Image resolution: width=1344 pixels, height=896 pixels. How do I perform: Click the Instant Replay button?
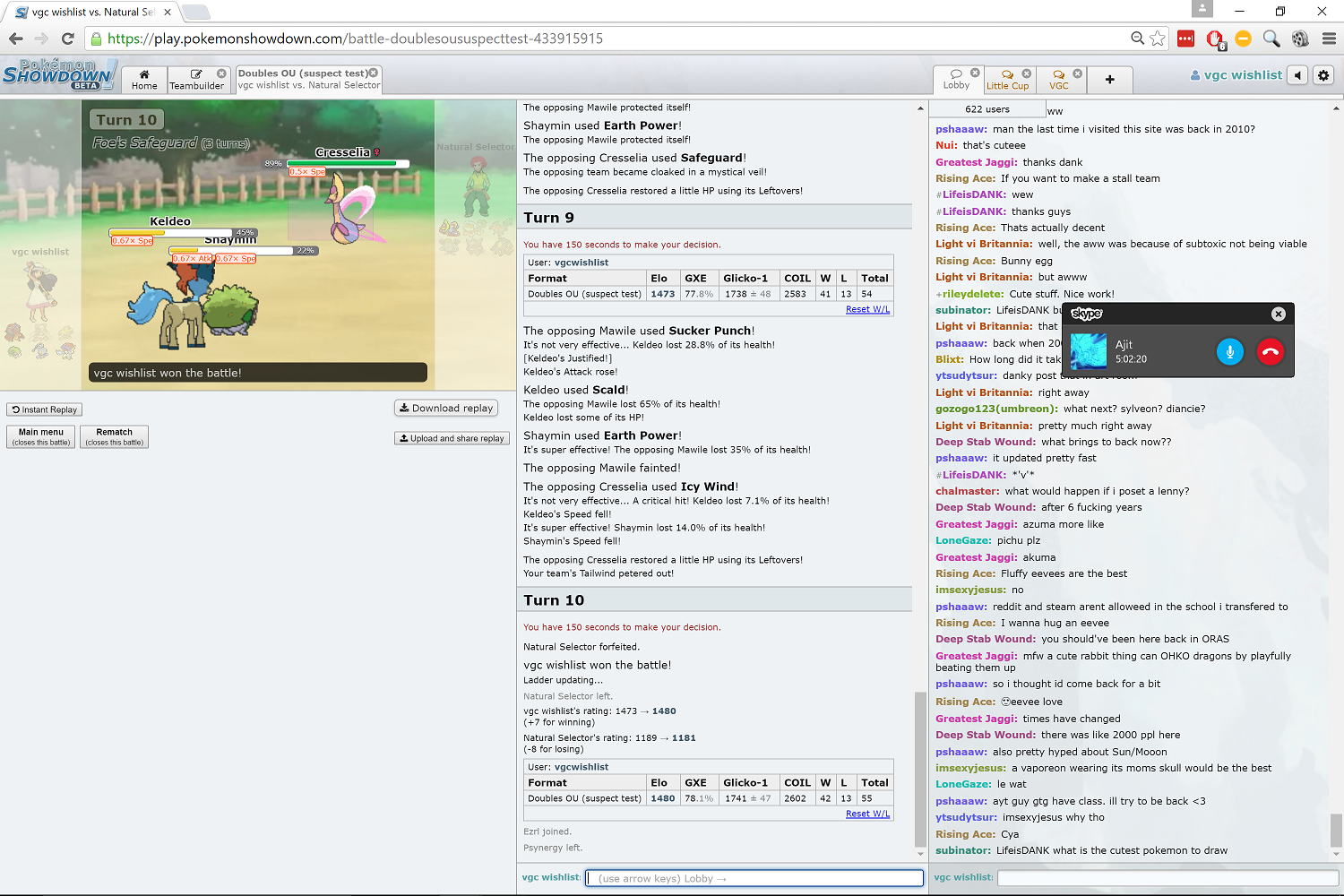point(45,409)
